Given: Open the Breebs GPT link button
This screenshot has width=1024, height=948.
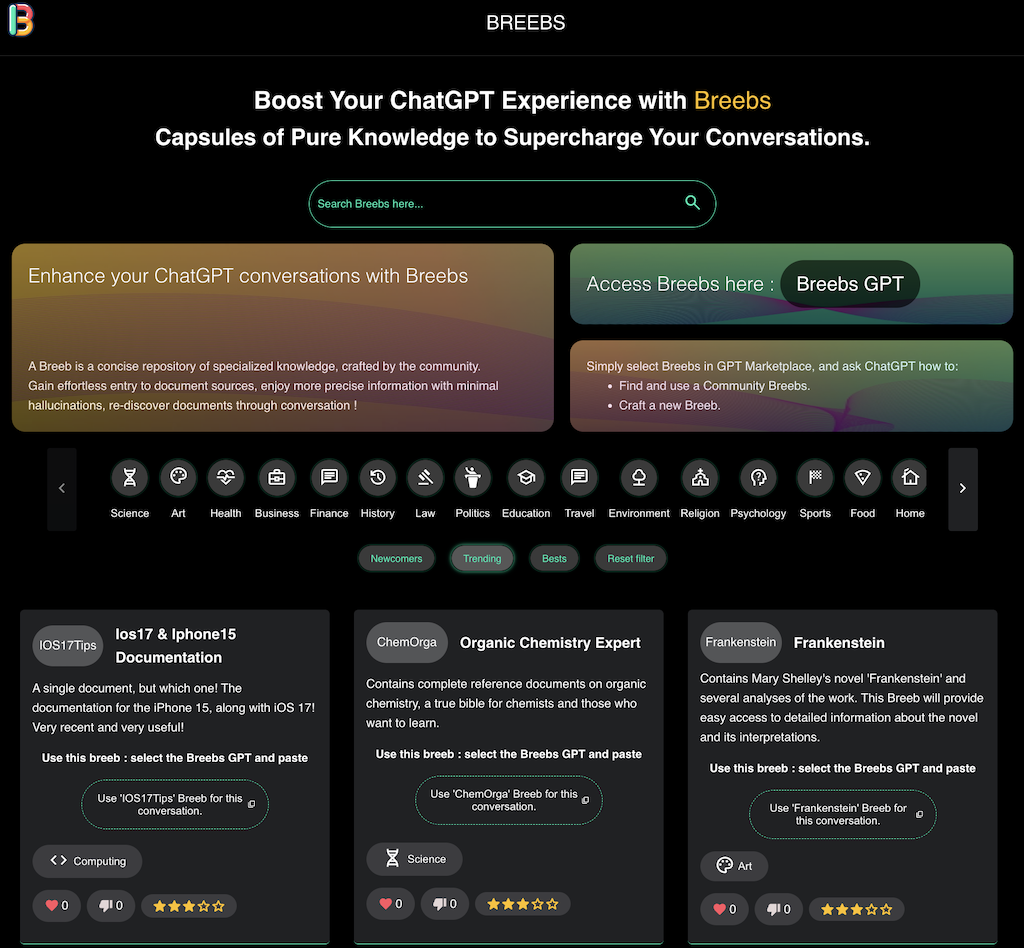Looking at the screenshot, I should click(850, 284).
